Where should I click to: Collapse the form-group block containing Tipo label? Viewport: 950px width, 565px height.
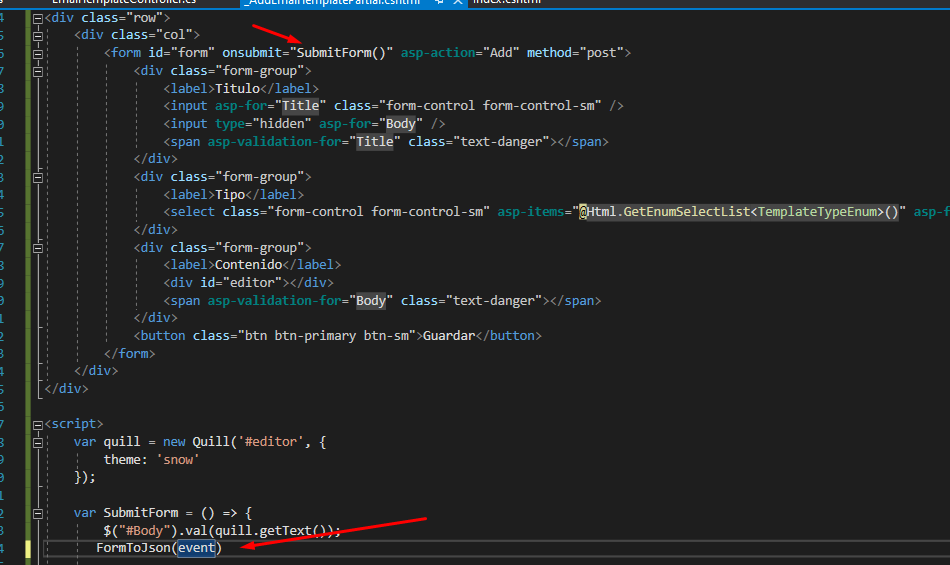click(38, 177)
